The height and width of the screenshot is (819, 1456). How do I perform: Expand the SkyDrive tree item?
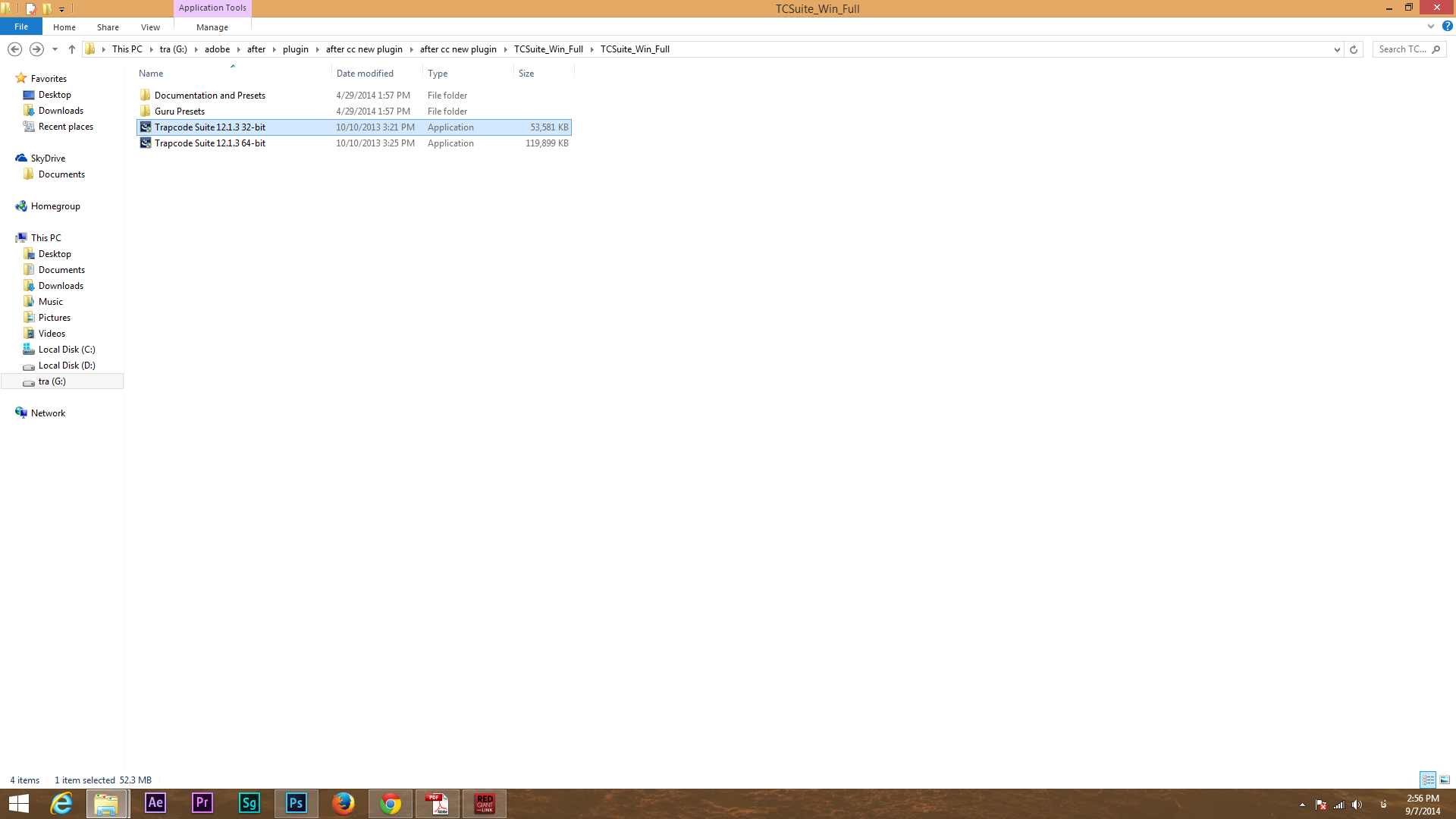(8, 157)
